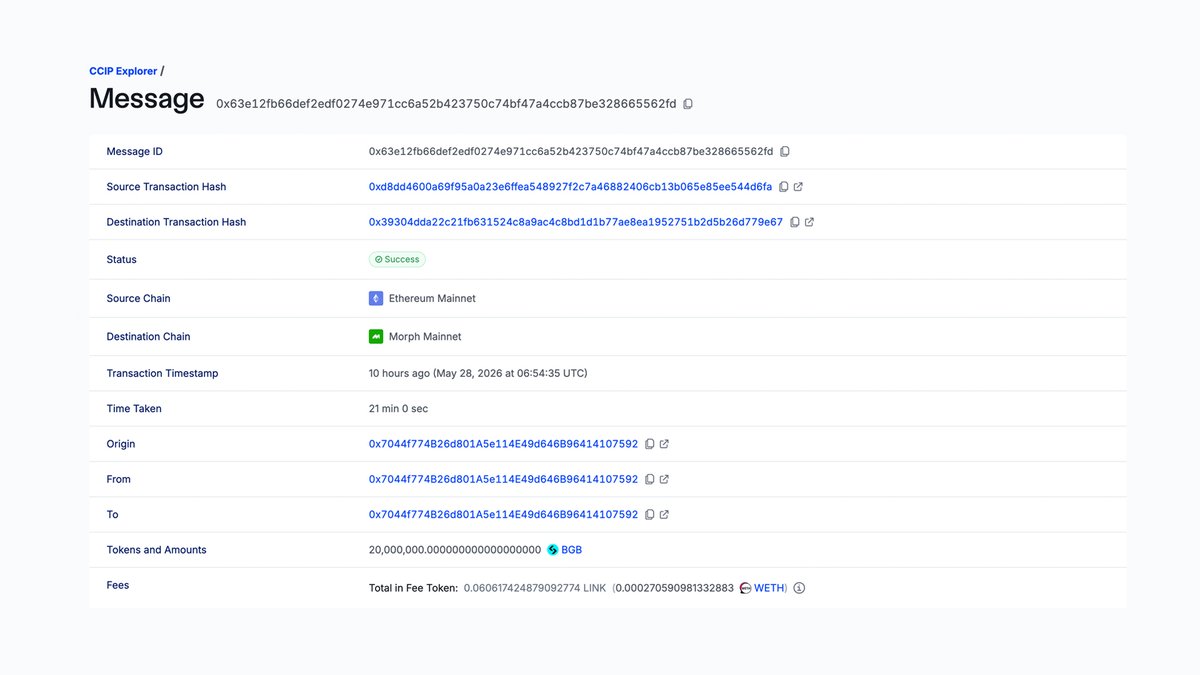Click the 'Tokens and Amounts' label

(156, 550)
